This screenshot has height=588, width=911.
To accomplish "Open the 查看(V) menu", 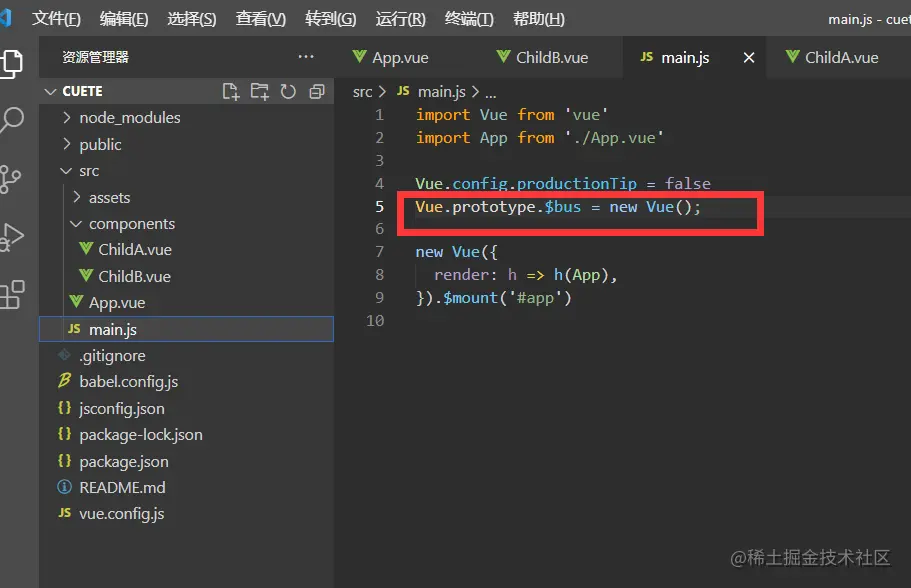I will click(261, 19).
